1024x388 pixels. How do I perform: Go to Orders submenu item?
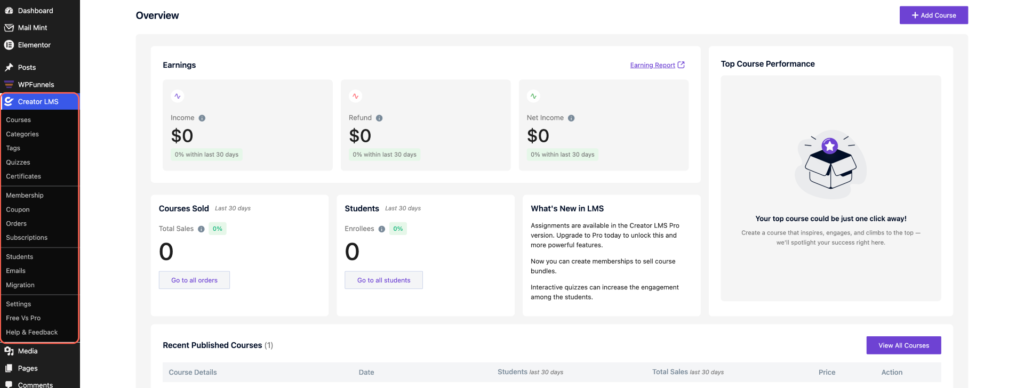tap(16, 223)
